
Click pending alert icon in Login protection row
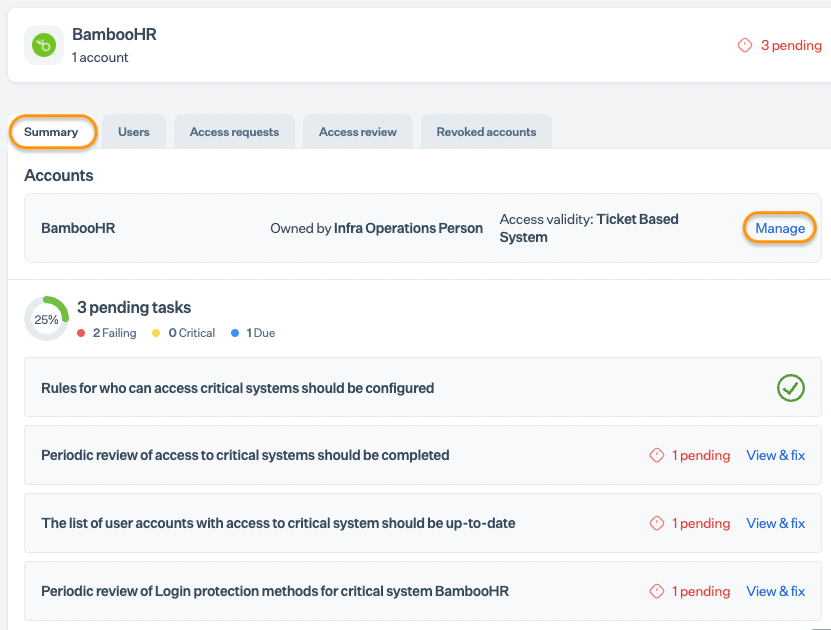point(657,591)
